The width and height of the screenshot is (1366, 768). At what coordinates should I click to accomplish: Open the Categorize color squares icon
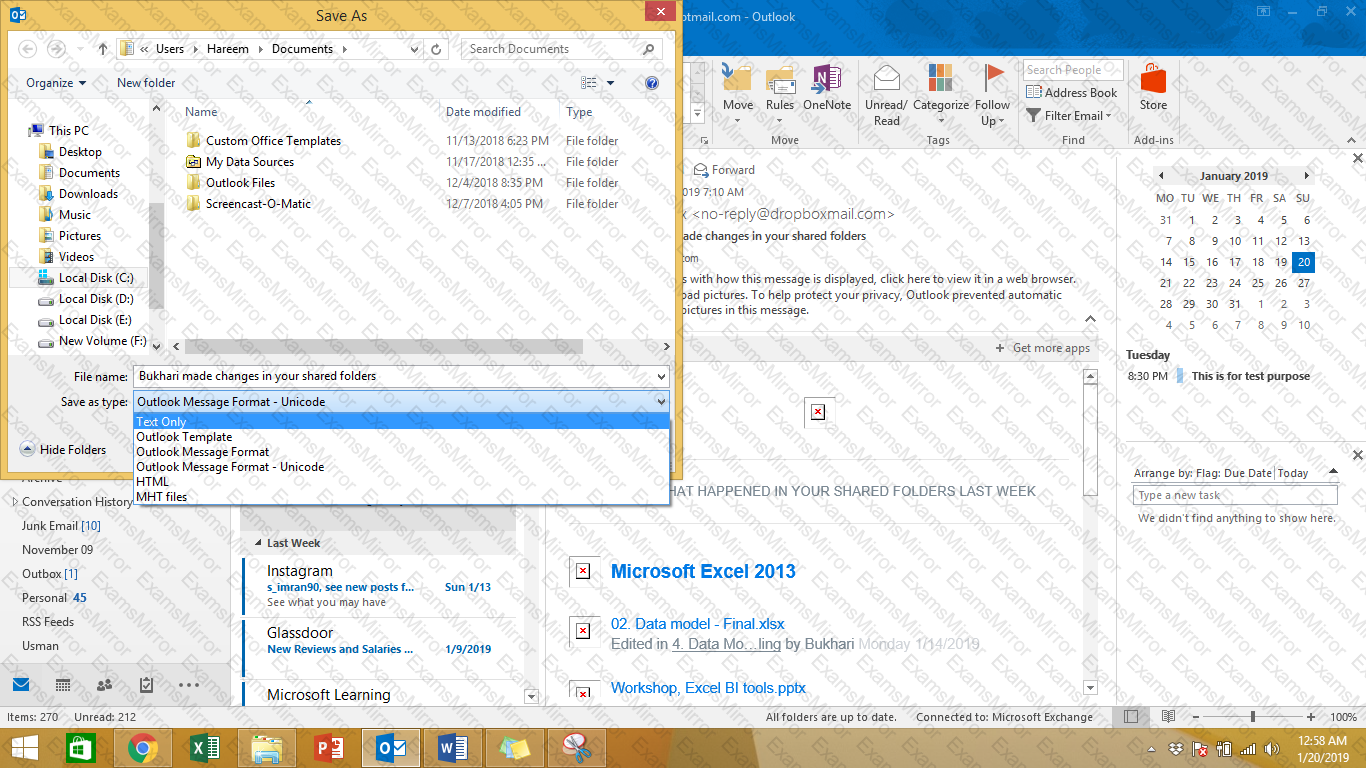pyautogui.click(x=940, y=80)
